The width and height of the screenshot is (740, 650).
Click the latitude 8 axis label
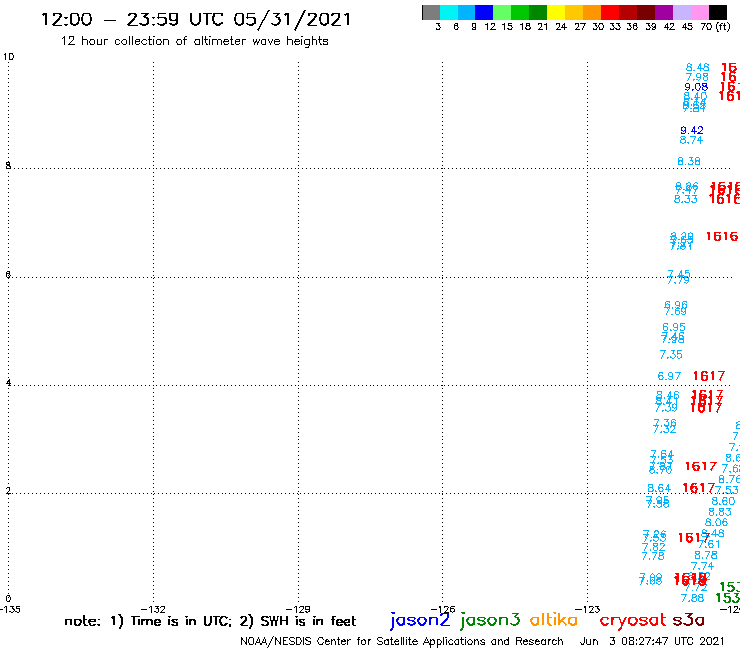pos(8,166)
